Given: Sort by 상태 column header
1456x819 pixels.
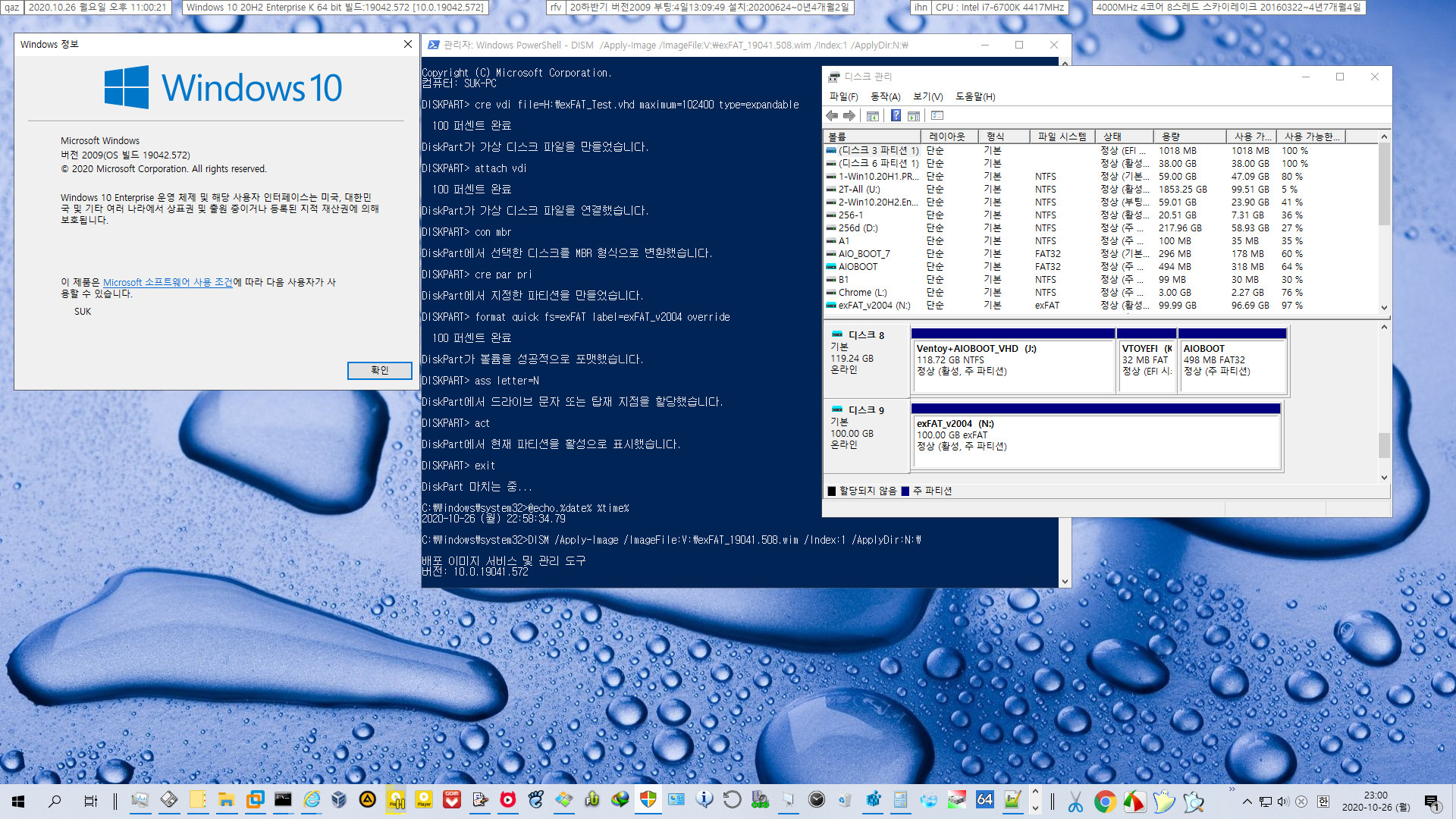Looking at the screenshot, I should 1123,136.
